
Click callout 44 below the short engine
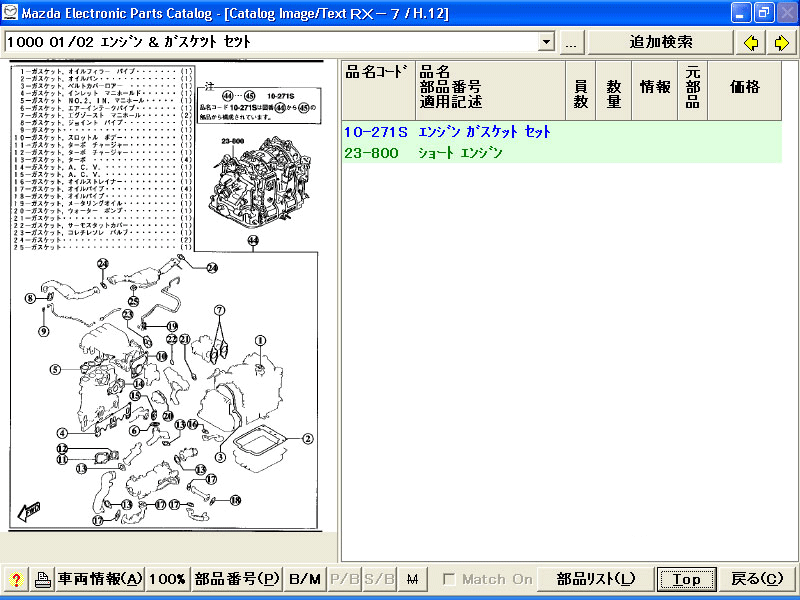click(x=253, y=240)
